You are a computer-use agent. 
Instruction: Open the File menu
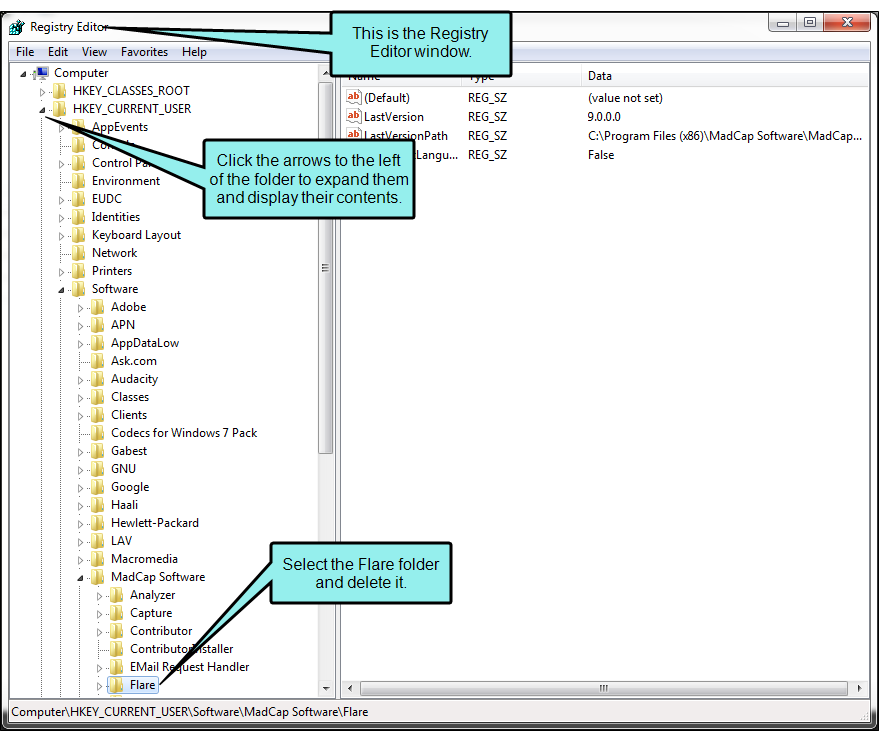pos(25,52)
